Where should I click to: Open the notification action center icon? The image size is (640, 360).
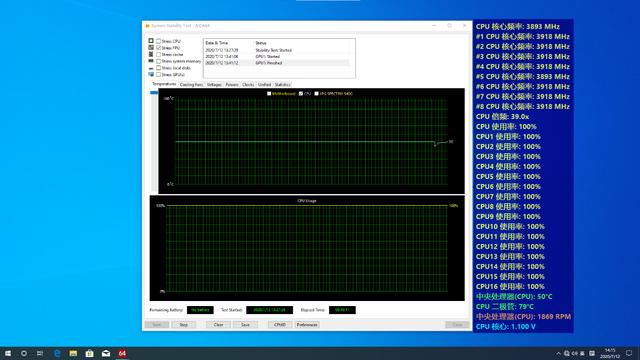pos(629,353)
